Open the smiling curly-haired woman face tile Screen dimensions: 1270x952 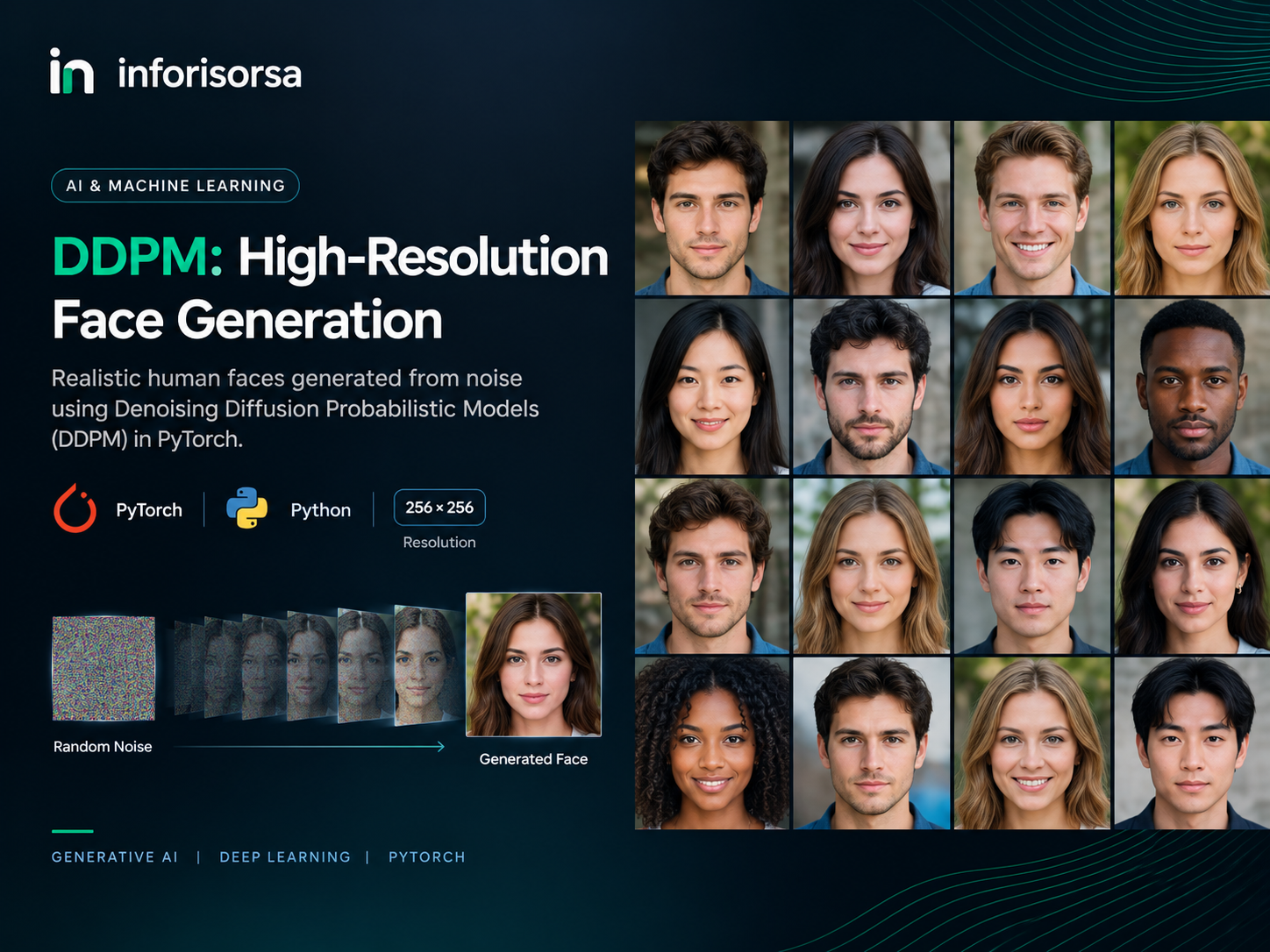point(712,743)
